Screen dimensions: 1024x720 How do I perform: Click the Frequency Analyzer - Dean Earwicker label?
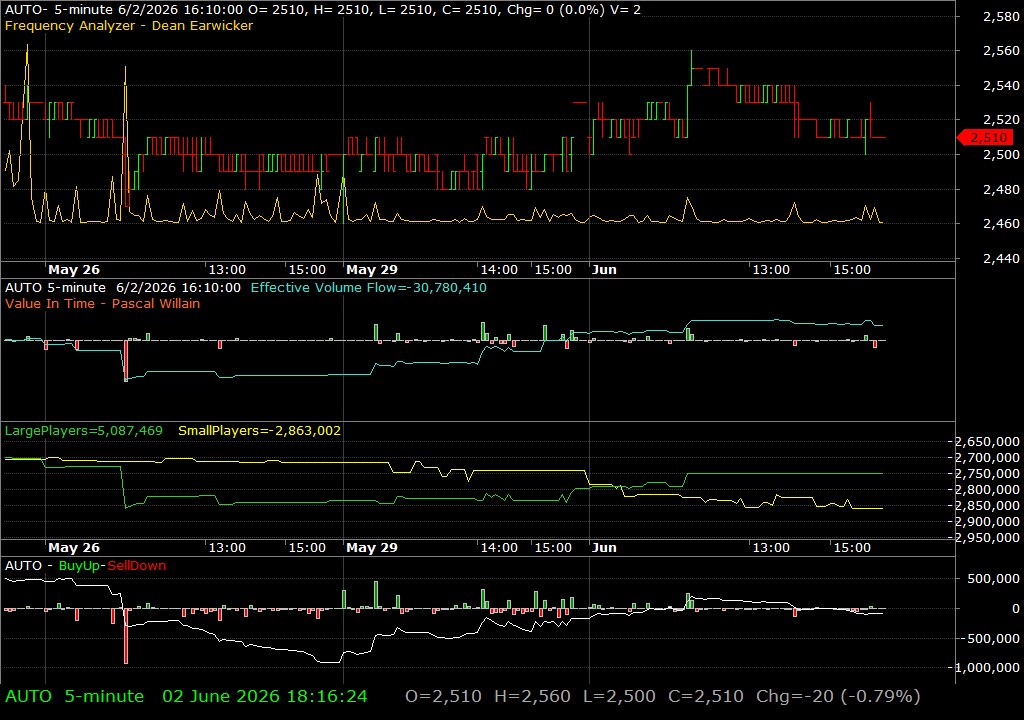(129, 25)
